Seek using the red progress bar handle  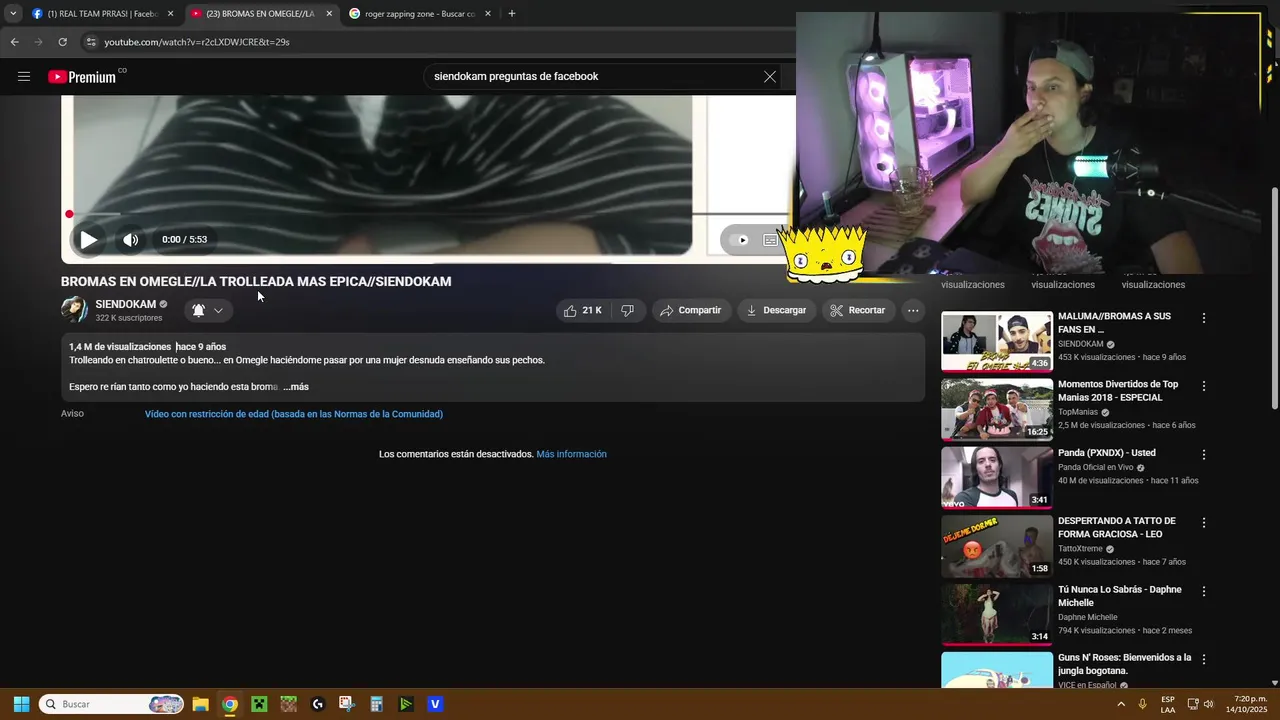click(x=69, y=214)
